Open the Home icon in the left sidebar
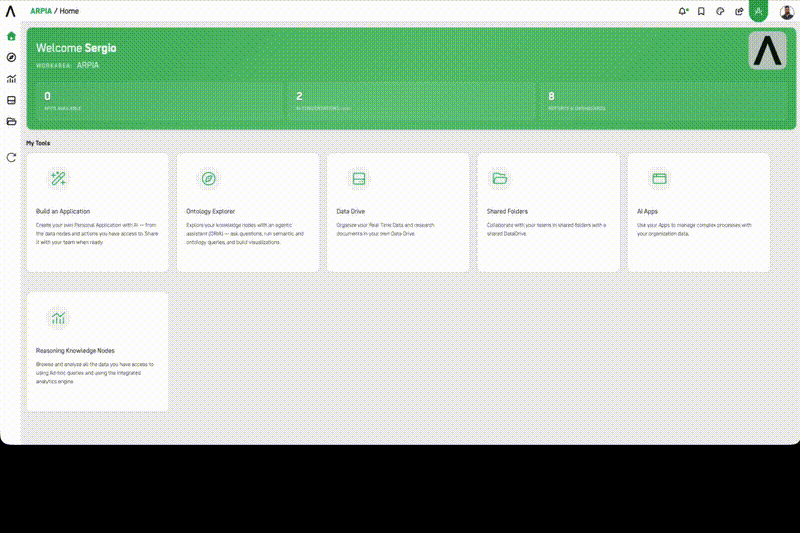The image size is (800, 533). click(x=11, y=36)
